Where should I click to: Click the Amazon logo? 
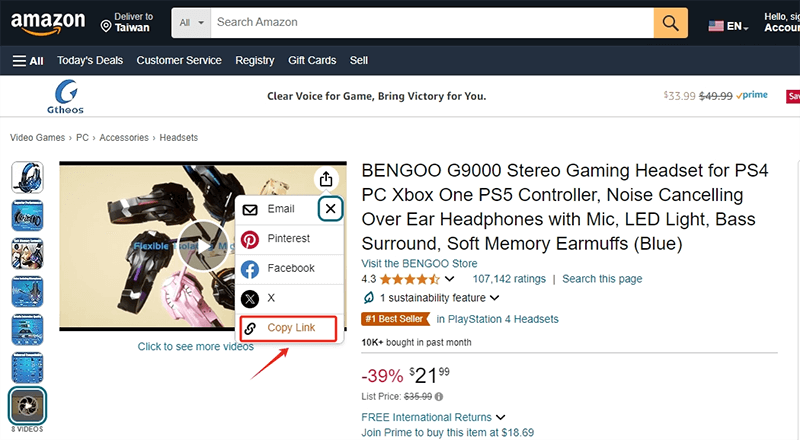pos(48,22)
